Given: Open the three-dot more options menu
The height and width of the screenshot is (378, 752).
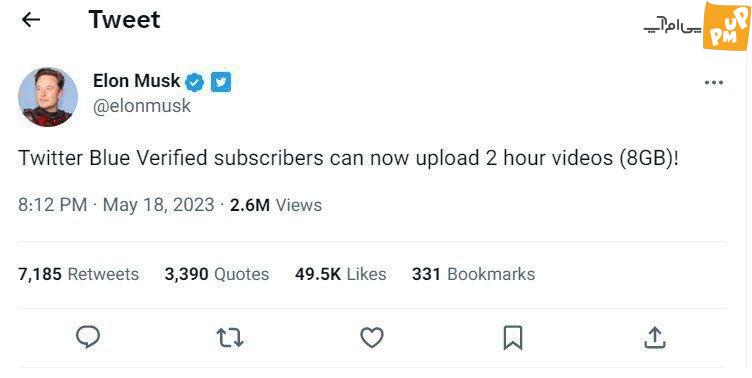Looking at the screenshot, I should point(714,83).
